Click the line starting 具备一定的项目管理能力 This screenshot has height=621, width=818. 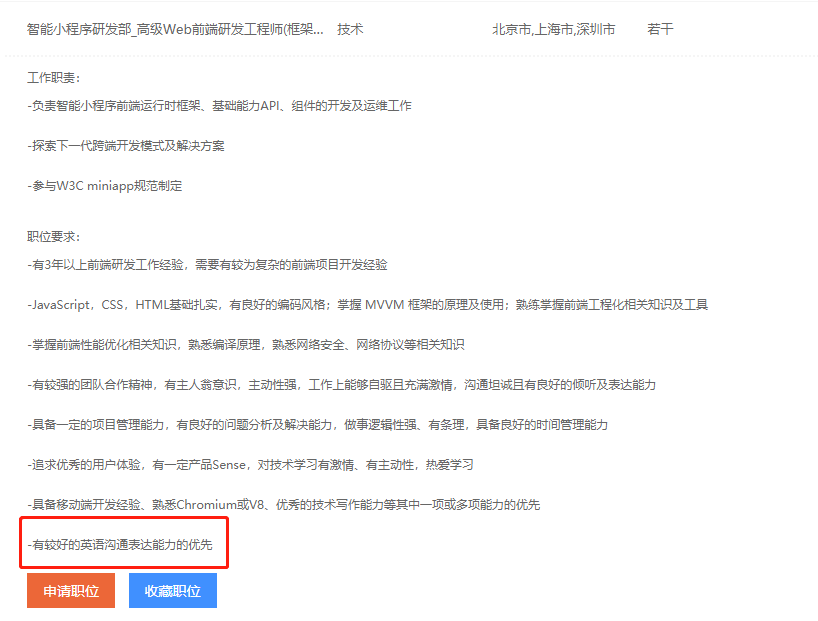pyautogui.click(x=317, y=425)
